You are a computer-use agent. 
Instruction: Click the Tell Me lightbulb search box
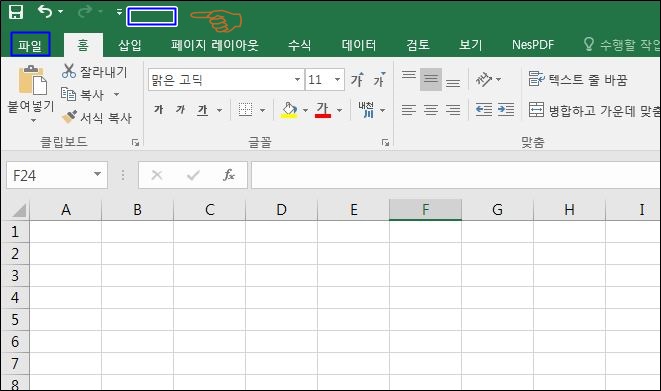(622, 45)
